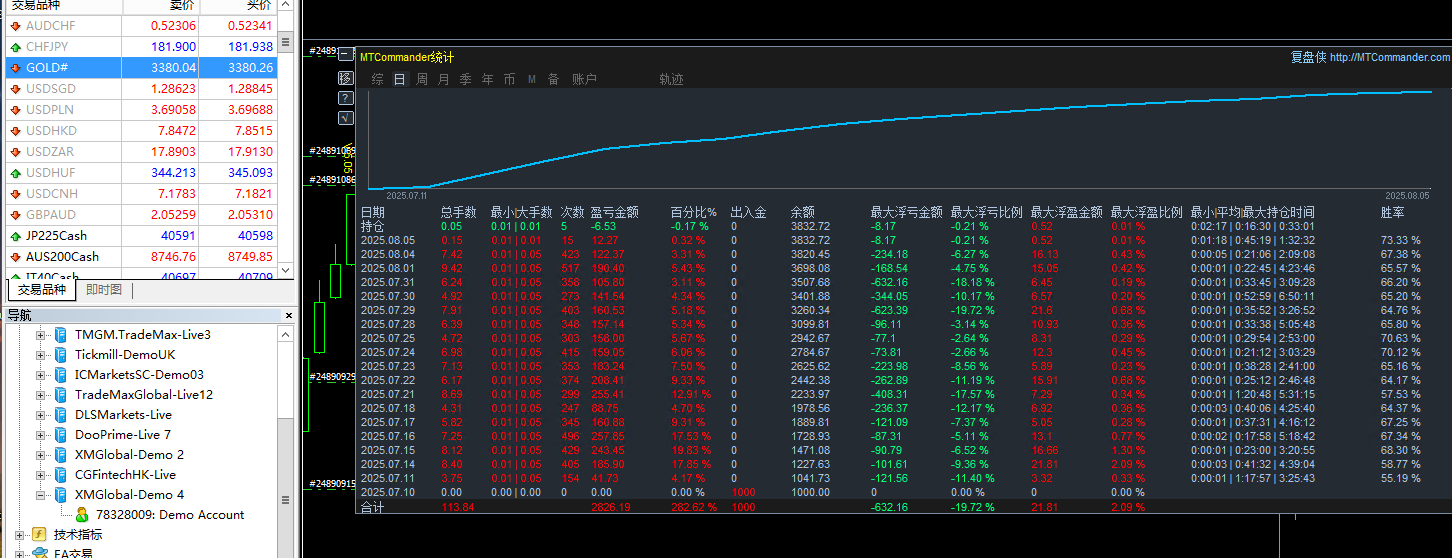Click the down arrow icon for AUS200Cash
1452x558 pixels.
tap(15, 257)
